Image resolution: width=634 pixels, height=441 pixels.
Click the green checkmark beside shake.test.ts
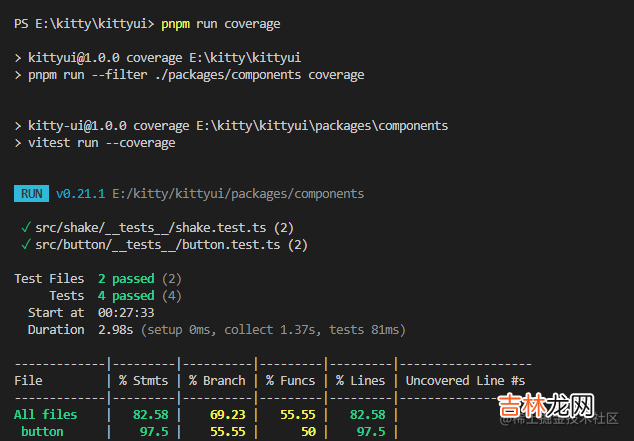[24, 227]
